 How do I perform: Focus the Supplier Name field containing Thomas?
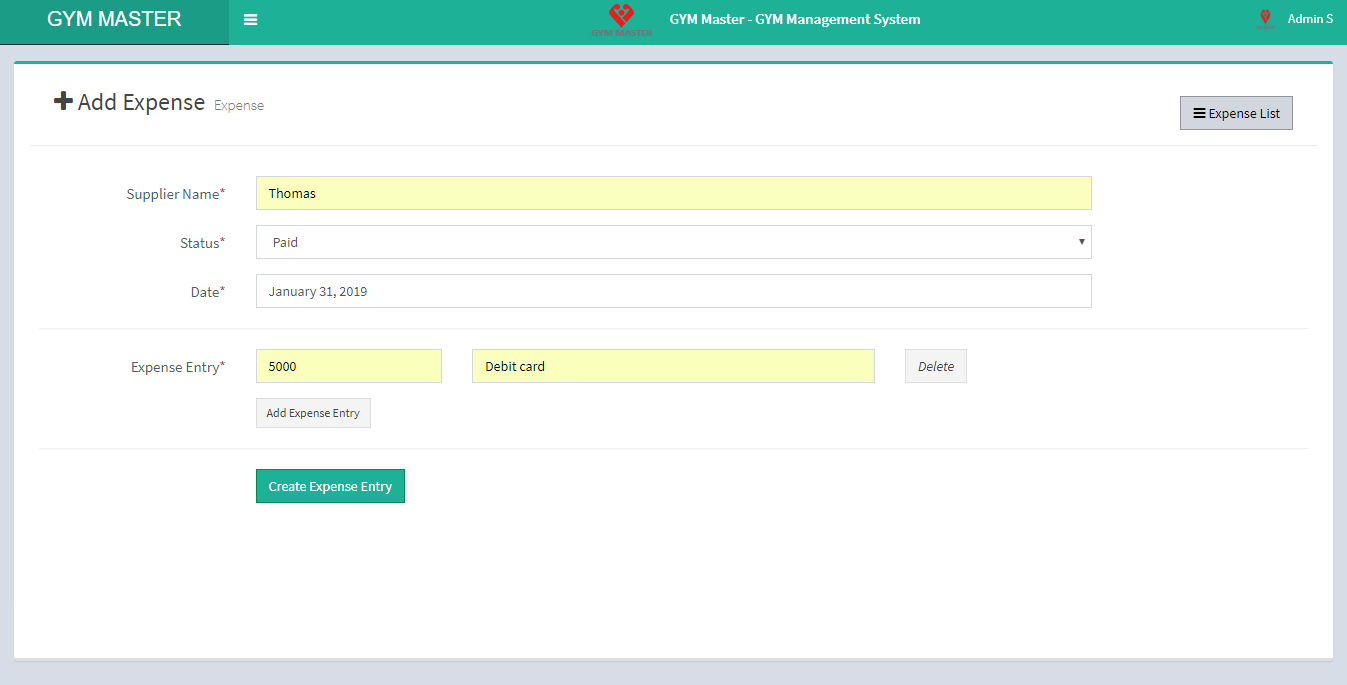click(x=672, y=193)
